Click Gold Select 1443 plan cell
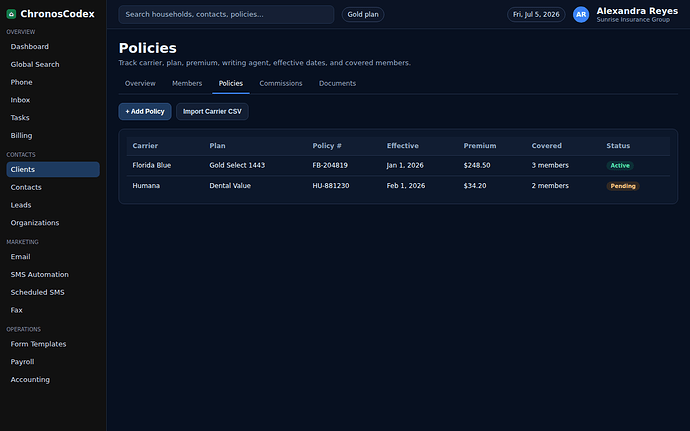Viewport: 690px width, 431px height. 237,166
